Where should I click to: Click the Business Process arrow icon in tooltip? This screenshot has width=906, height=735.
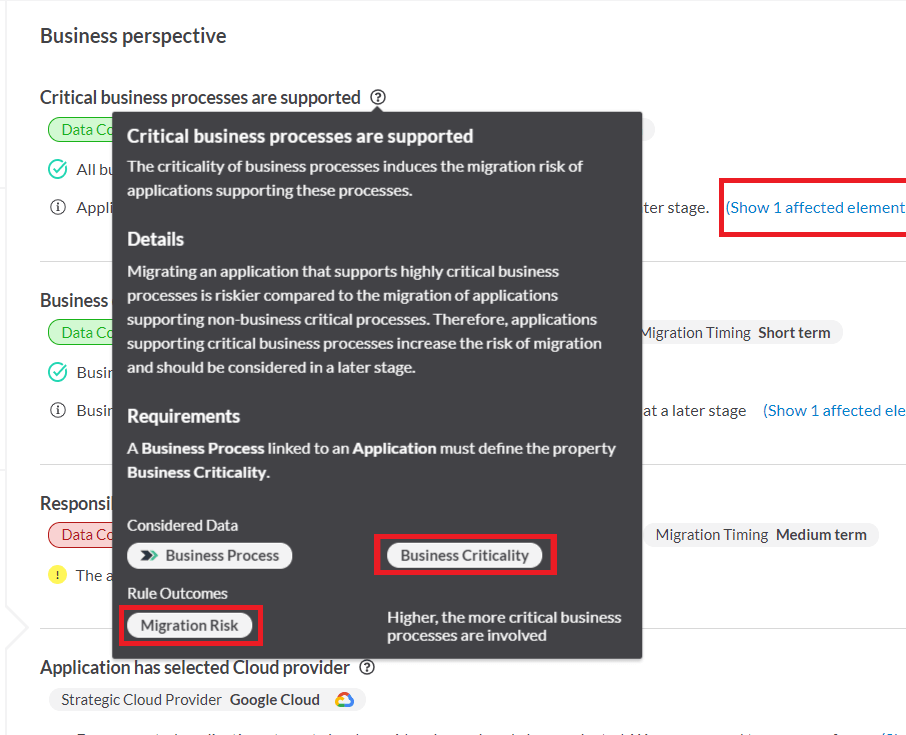tap(149, 555)
